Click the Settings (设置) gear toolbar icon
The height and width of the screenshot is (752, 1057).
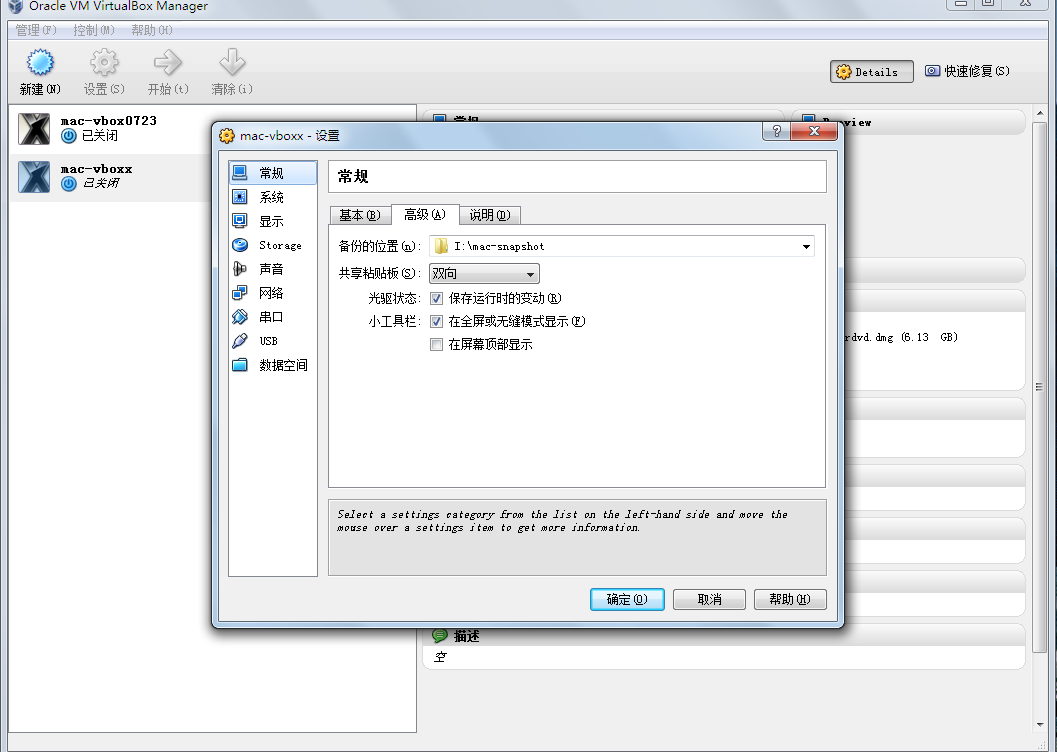pyautogui.click(x=104, y=62)
